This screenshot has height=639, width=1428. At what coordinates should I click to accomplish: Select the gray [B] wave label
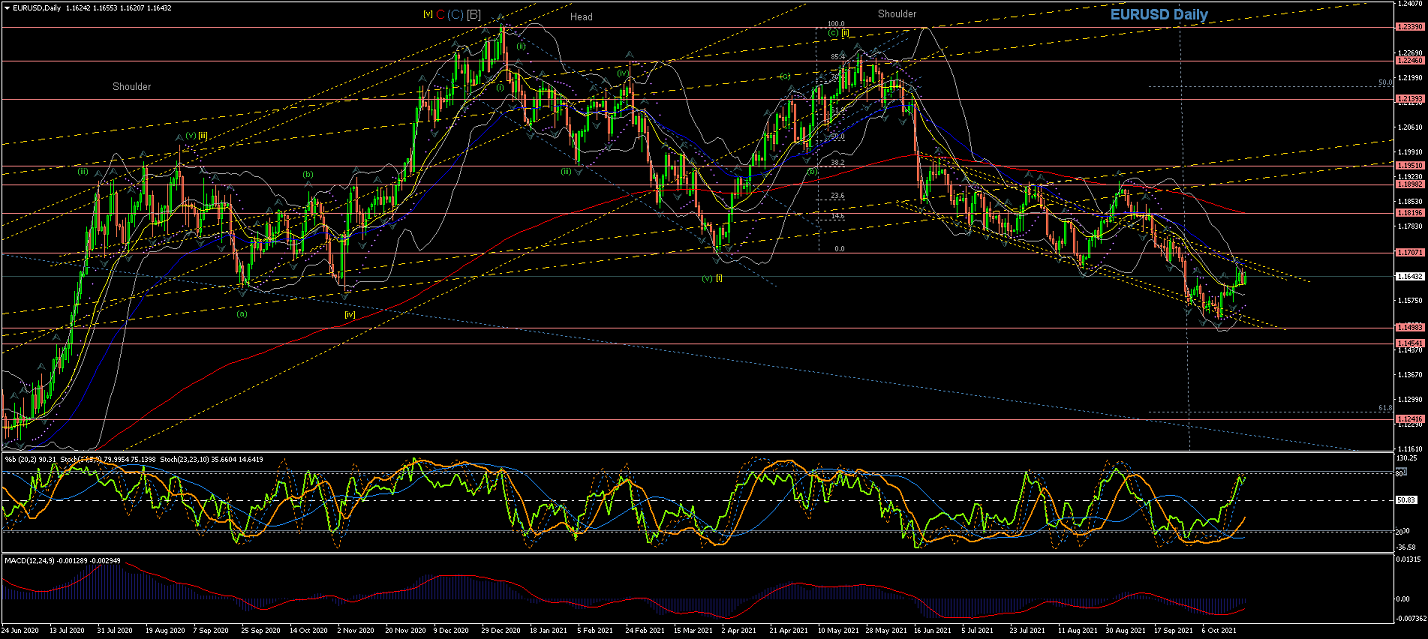point(473,14)
